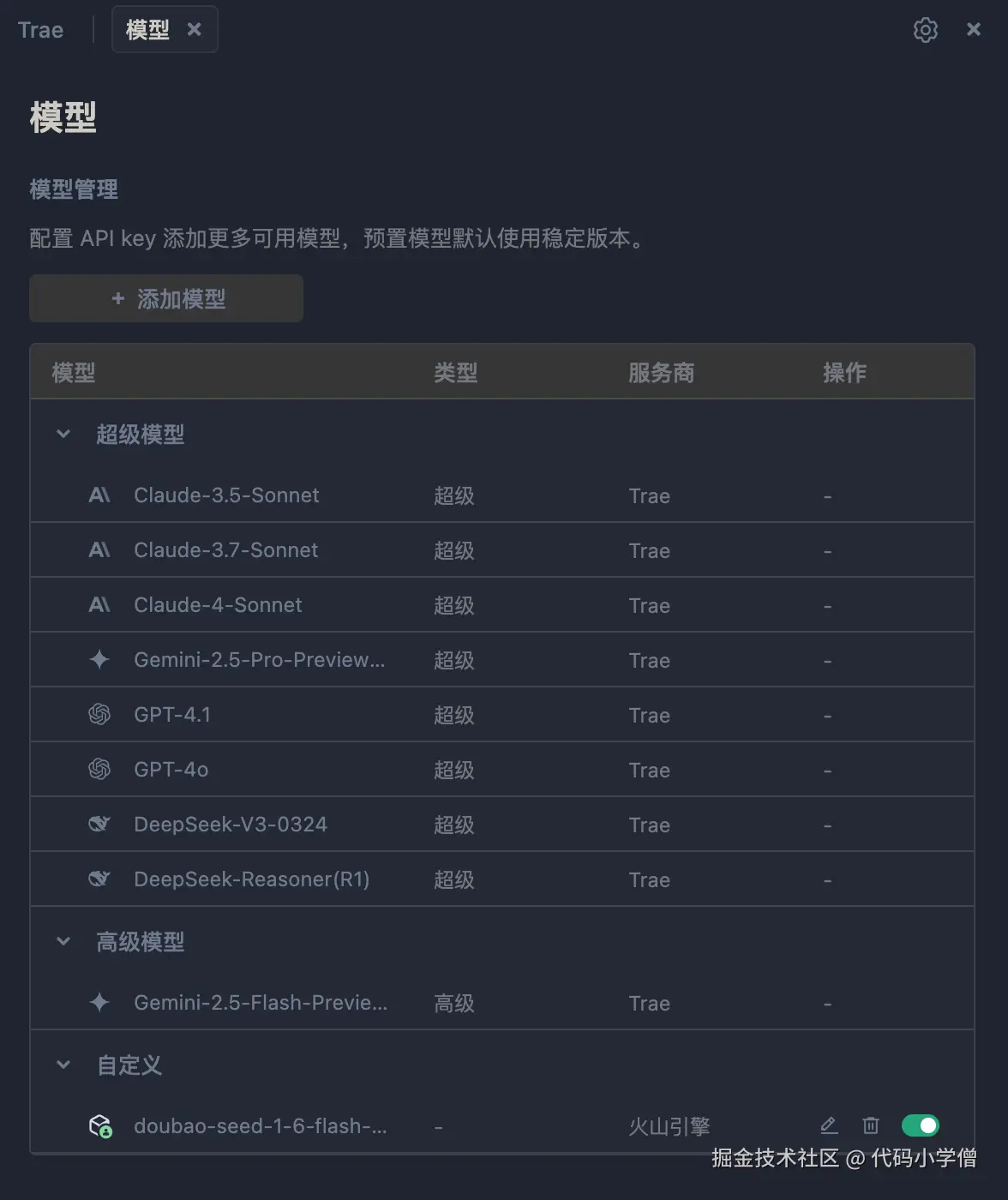Click the doubao custom model provider icon
The height and width of the screenshot is (1200, 1008).
coord(99,1126)
